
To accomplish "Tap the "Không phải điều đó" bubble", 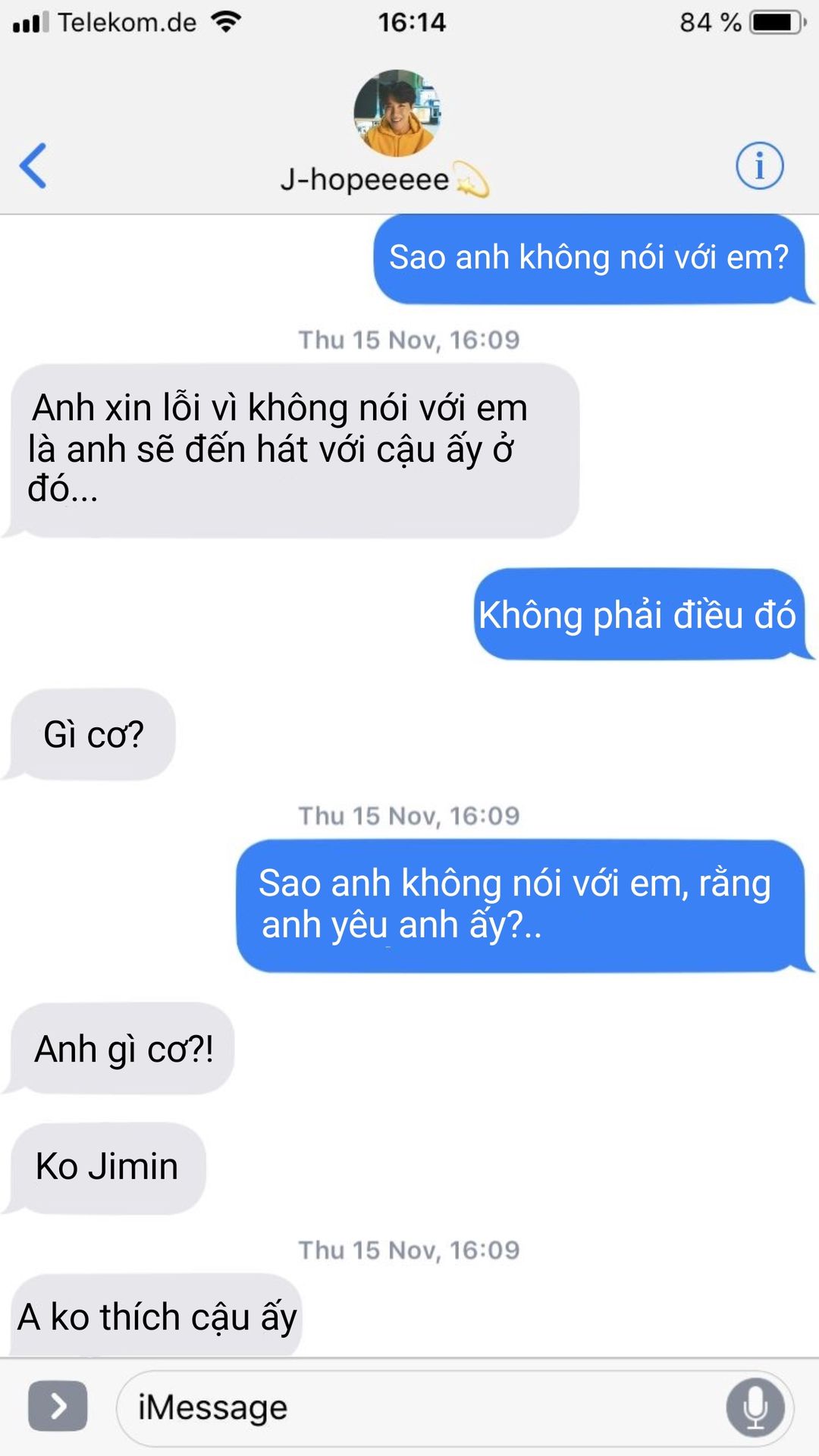I will click(643, 614).
